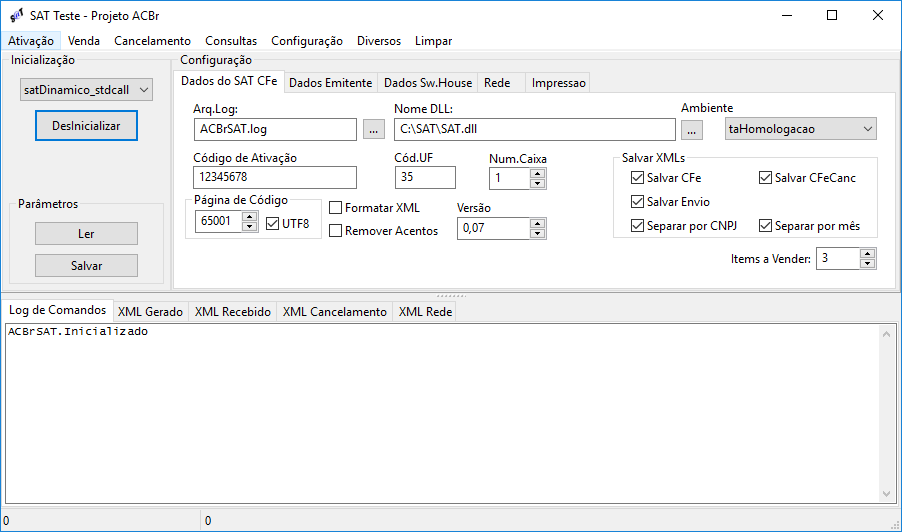Image resolution: width=902 pixels, height=532 pixels.
Task: Switch to the Dados do SAT CFe tab
Action: click(229, 81)
